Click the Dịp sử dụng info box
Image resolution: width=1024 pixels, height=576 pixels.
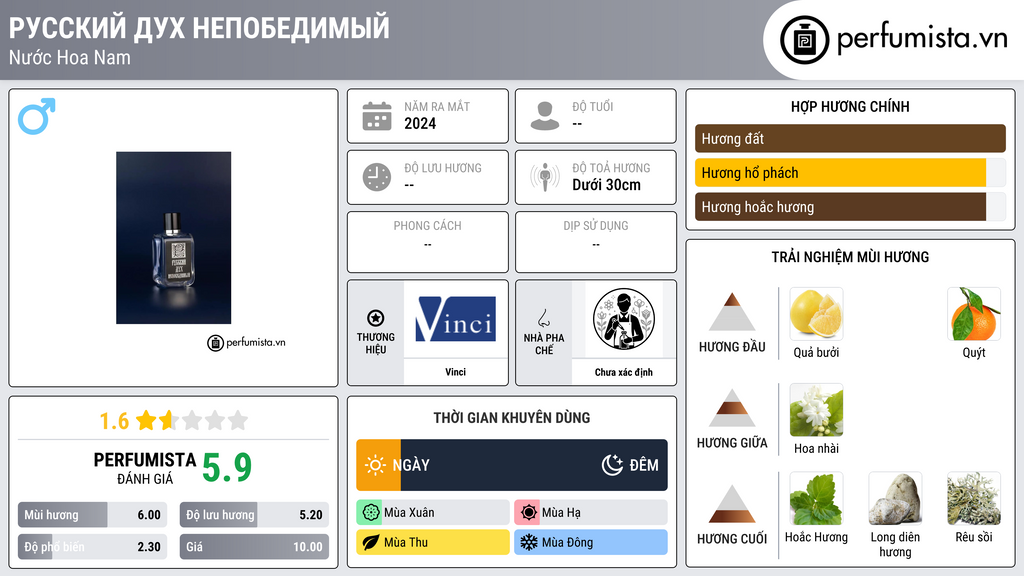tap(596, 242)
